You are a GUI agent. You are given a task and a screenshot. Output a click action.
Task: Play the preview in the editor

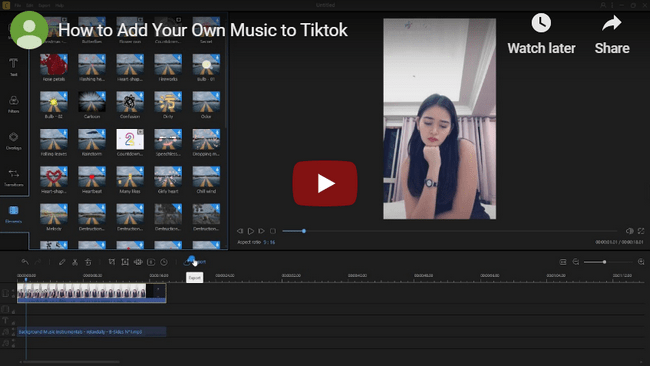(250, 231)
